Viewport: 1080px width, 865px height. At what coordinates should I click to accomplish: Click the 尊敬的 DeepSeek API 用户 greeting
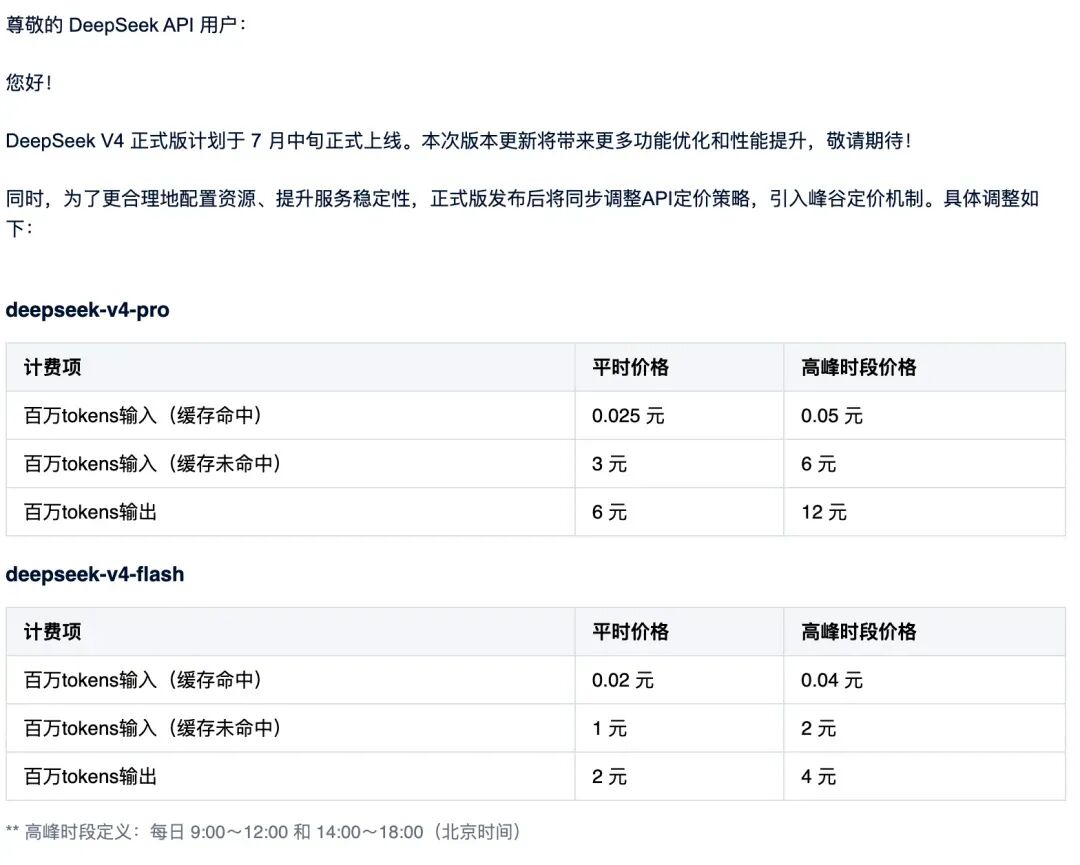(125, 25)
